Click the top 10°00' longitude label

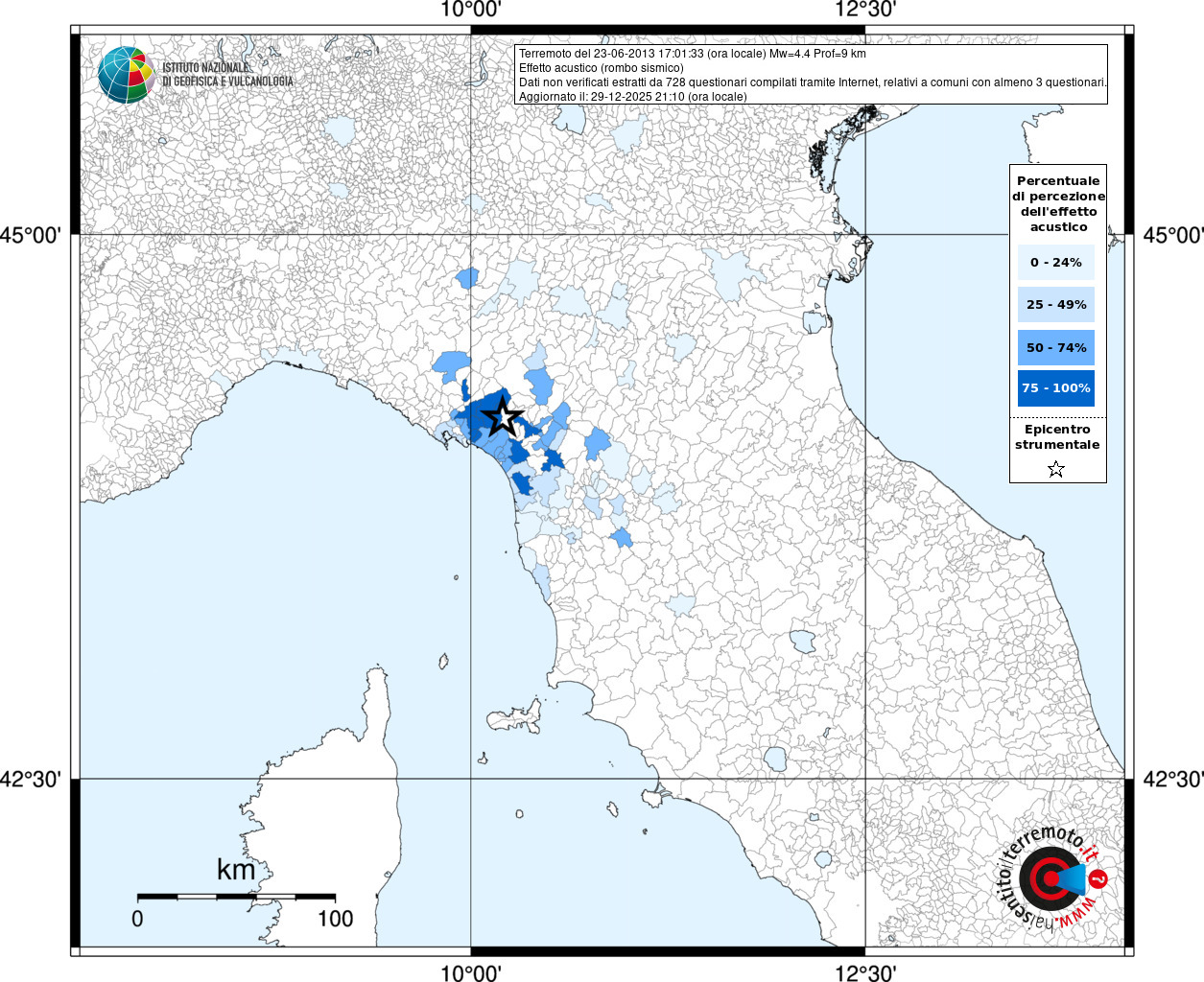(x=471, y=10)
